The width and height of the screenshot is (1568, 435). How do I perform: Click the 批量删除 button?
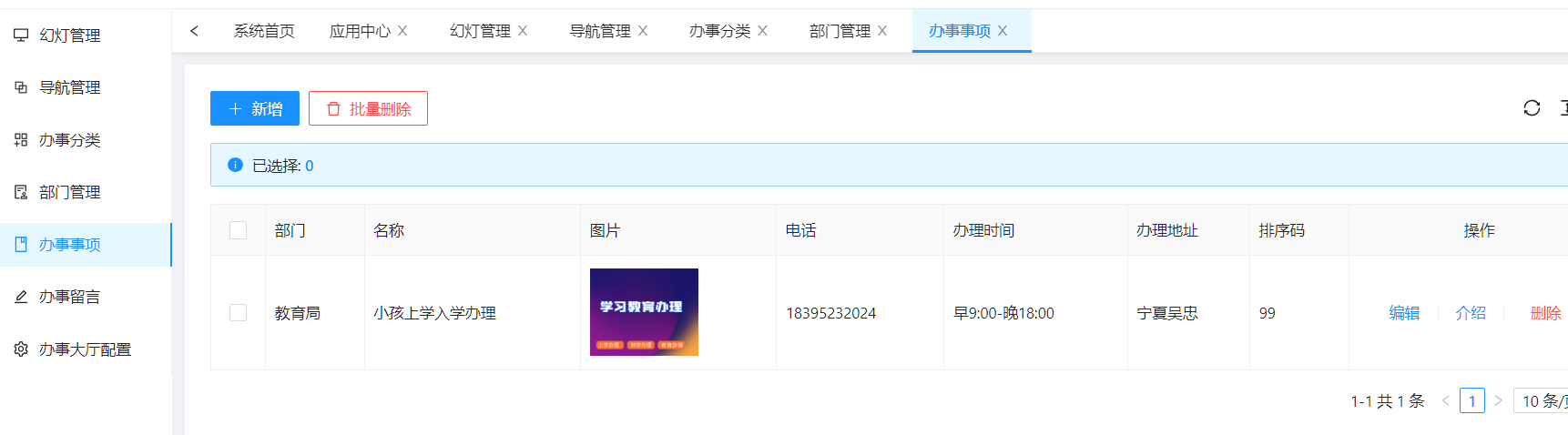368,108
